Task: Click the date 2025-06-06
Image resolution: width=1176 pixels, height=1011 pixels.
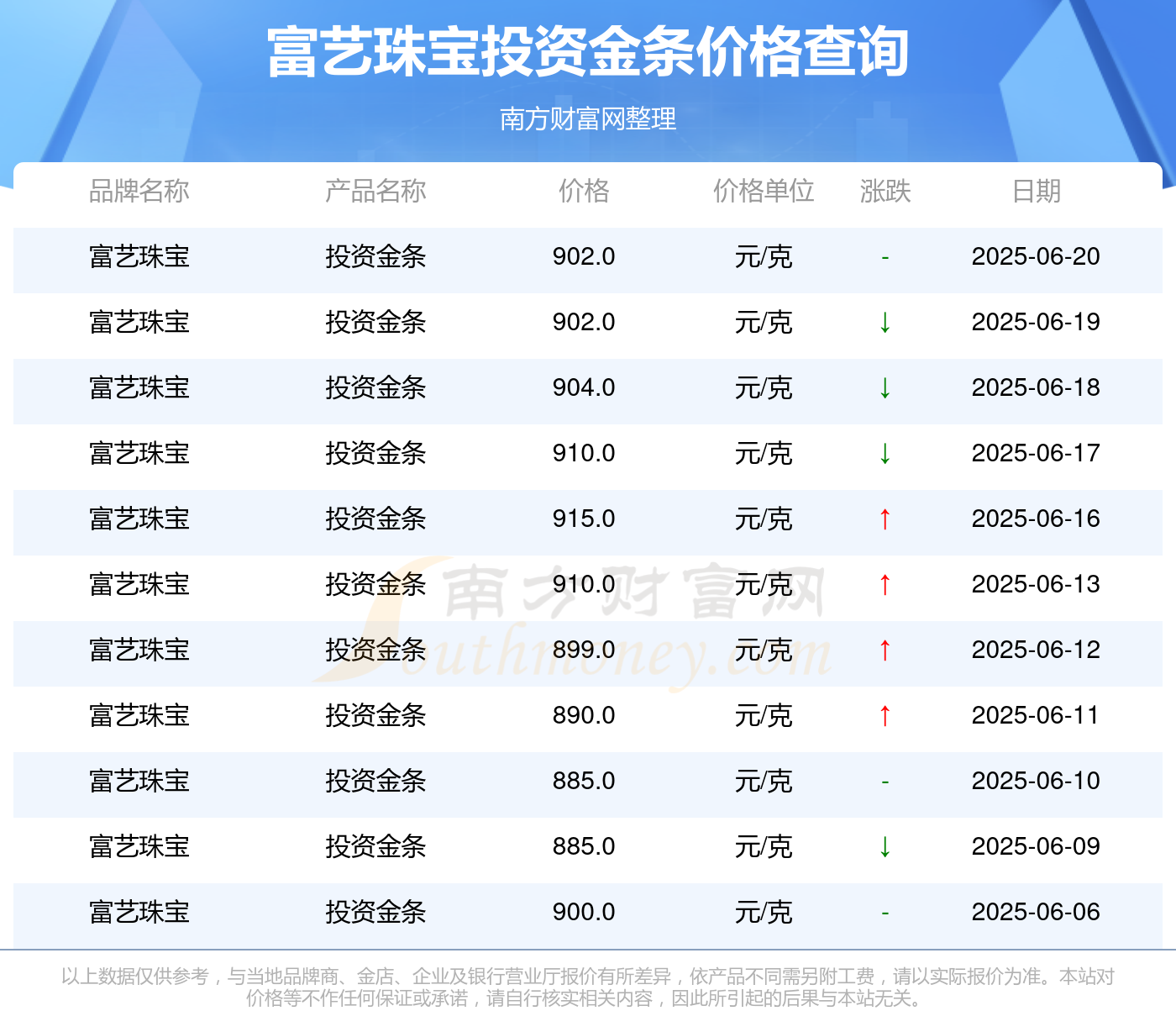Action: 1036,912
